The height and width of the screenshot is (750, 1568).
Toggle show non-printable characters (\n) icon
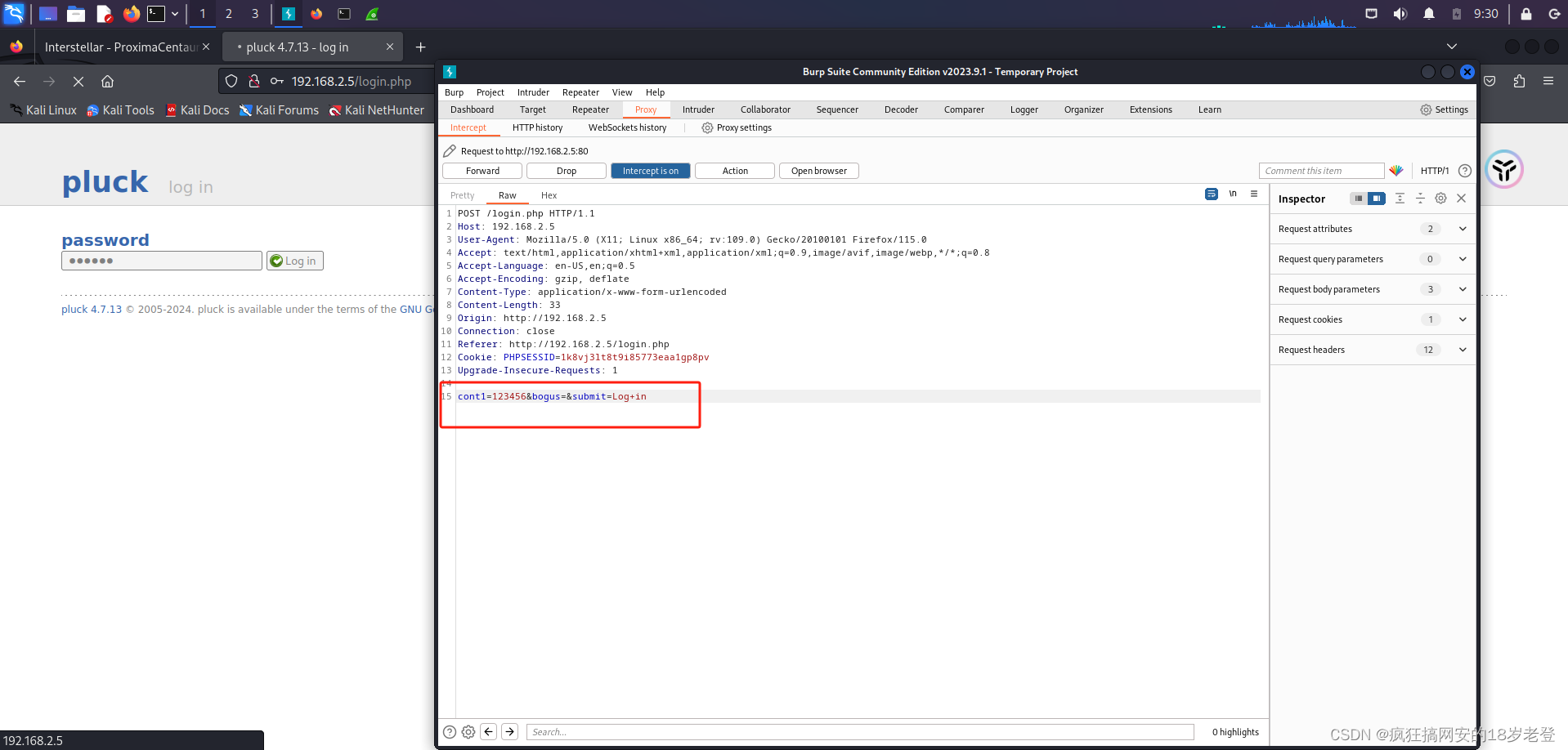click(x=1233, y=194)
